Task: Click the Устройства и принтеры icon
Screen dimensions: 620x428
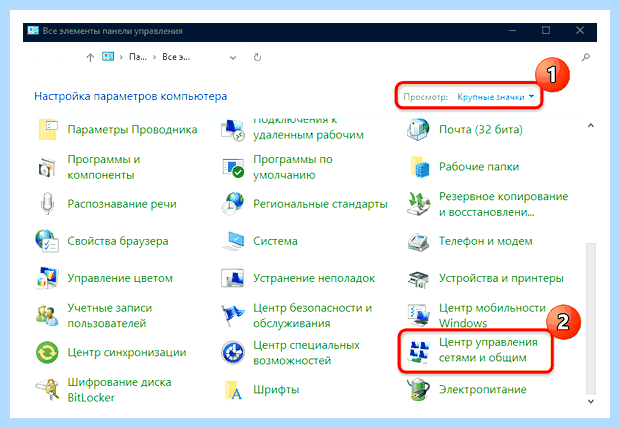Action: (418, 279)
